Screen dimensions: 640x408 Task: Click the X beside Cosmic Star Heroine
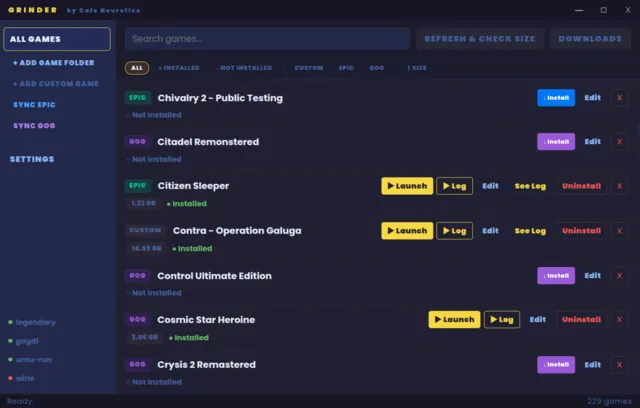[619, 319]
